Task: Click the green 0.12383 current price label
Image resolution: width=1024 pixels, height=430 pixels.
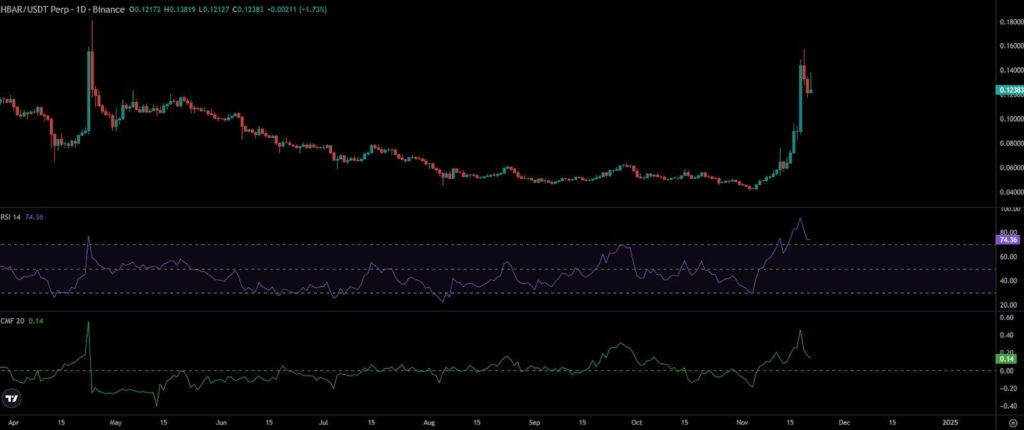Action: coord(1009,90)
